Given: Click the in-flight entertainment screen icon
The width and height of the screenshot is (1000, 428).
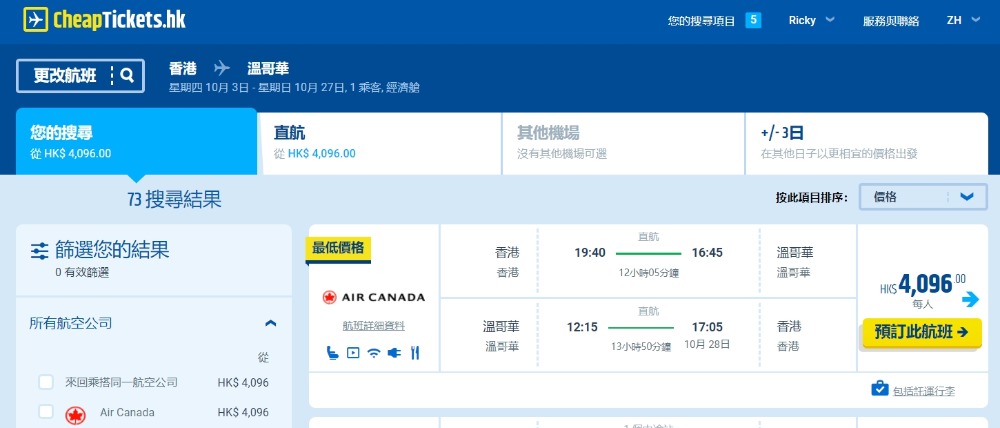Looking at the screenshot, I should pos(352,352).
